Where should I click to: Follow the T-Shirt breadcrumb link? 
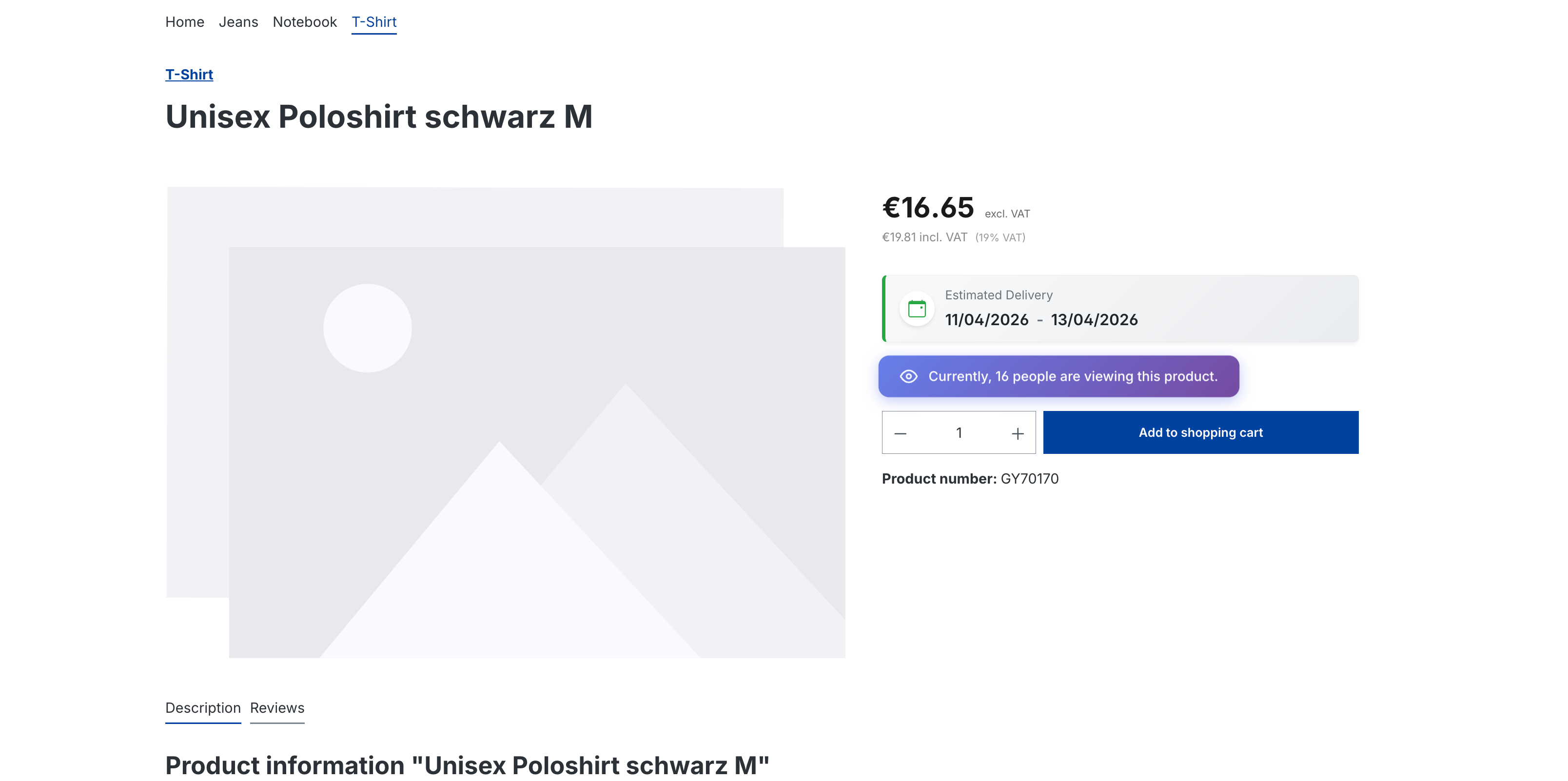189,74
